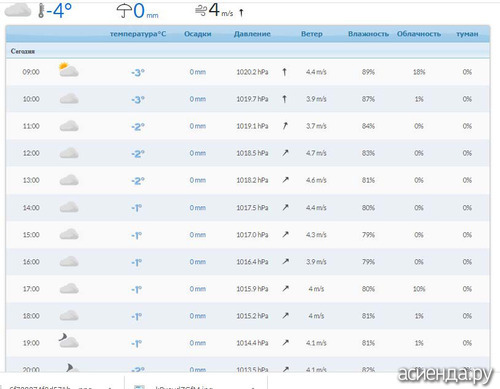
Task: Click the thermometer icon next to -4°
Action: 41,11
